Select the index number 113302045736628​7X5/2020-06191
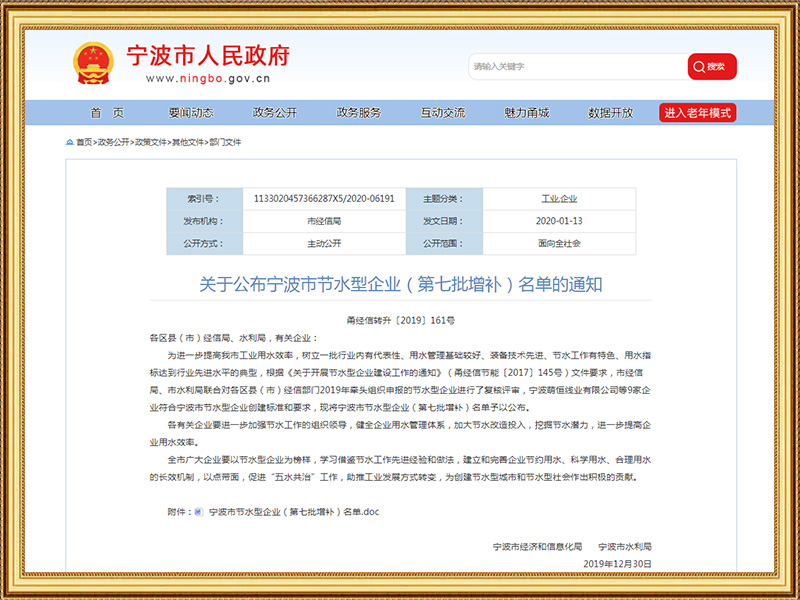This screenshot has height=600, width=800. 324,199
